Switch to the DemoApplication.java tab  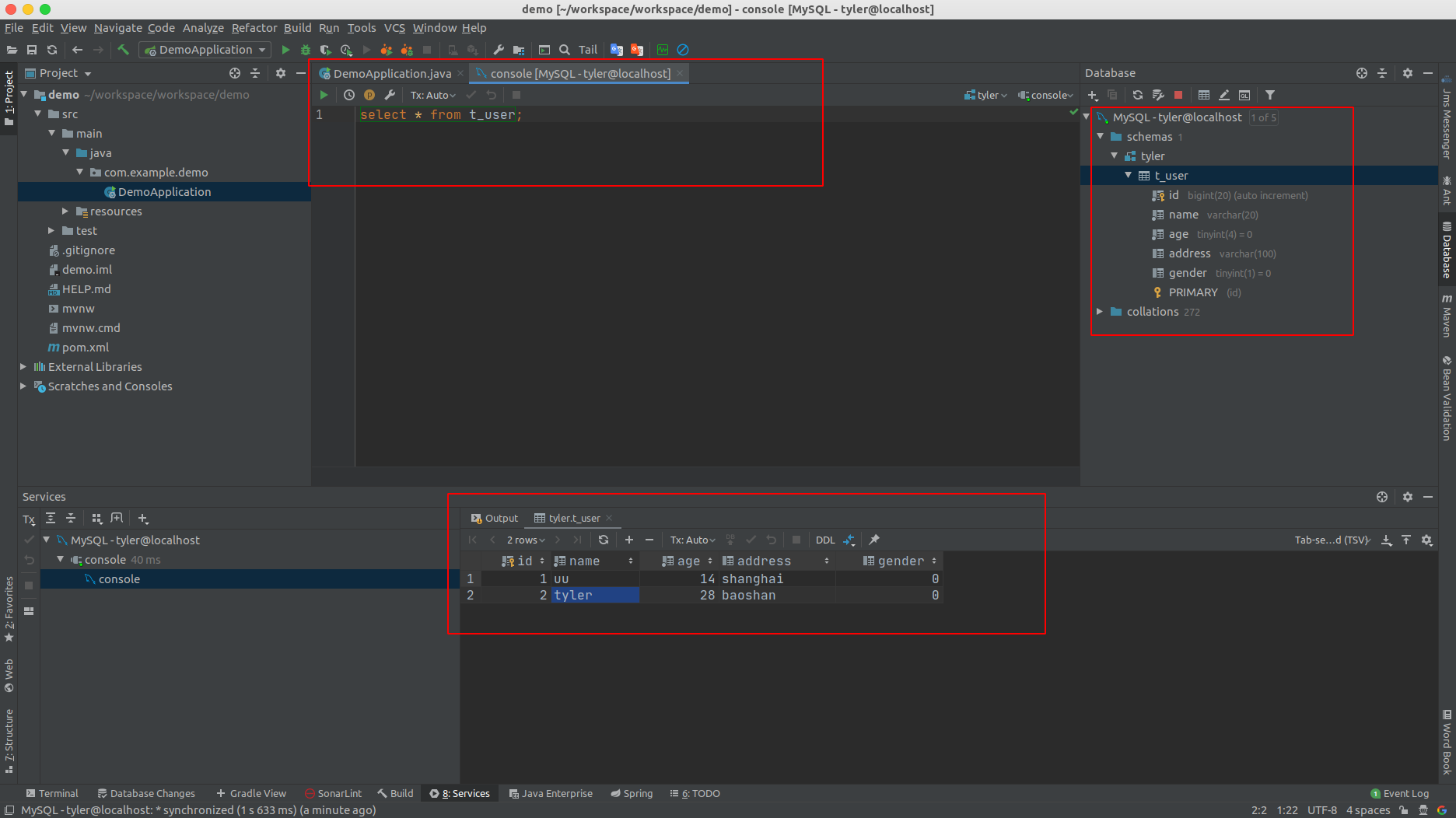click(x=390, y=73)
